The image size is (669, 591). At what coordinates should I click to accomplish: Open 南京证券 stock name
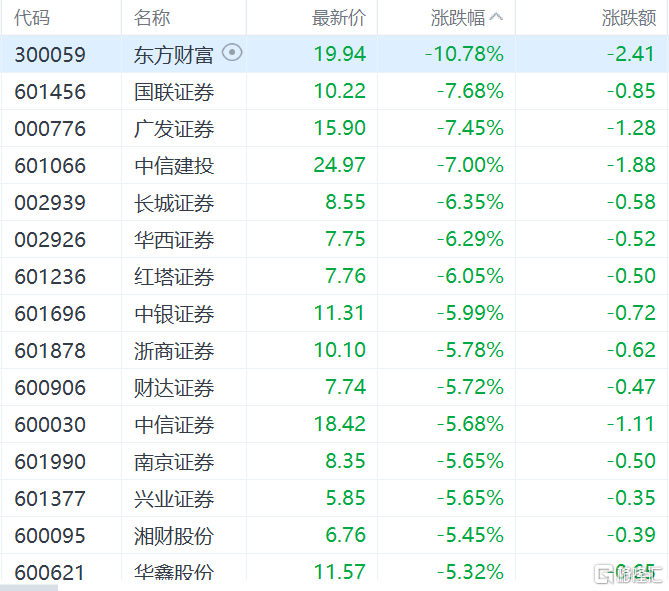174,462
